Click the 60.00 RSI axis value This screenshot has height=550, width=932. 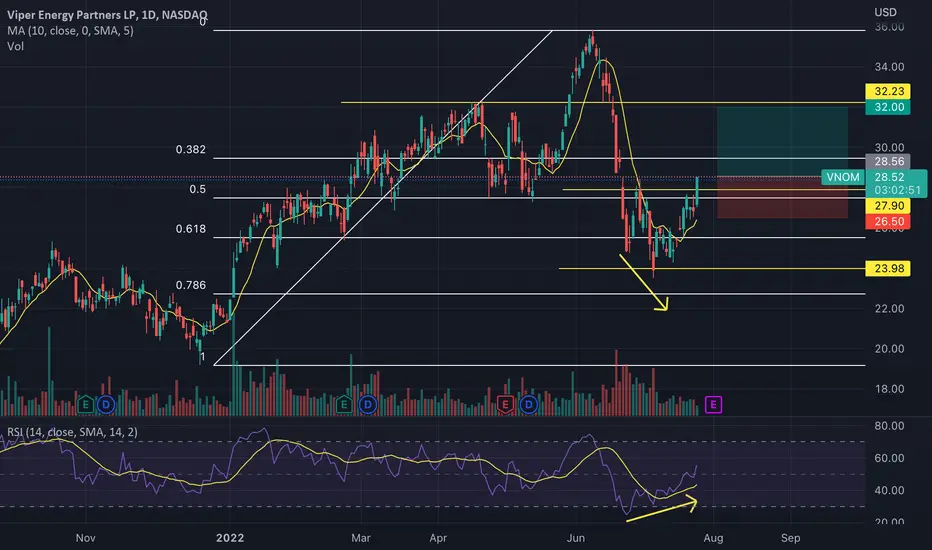pyautogui.click(x=889, y=458)
